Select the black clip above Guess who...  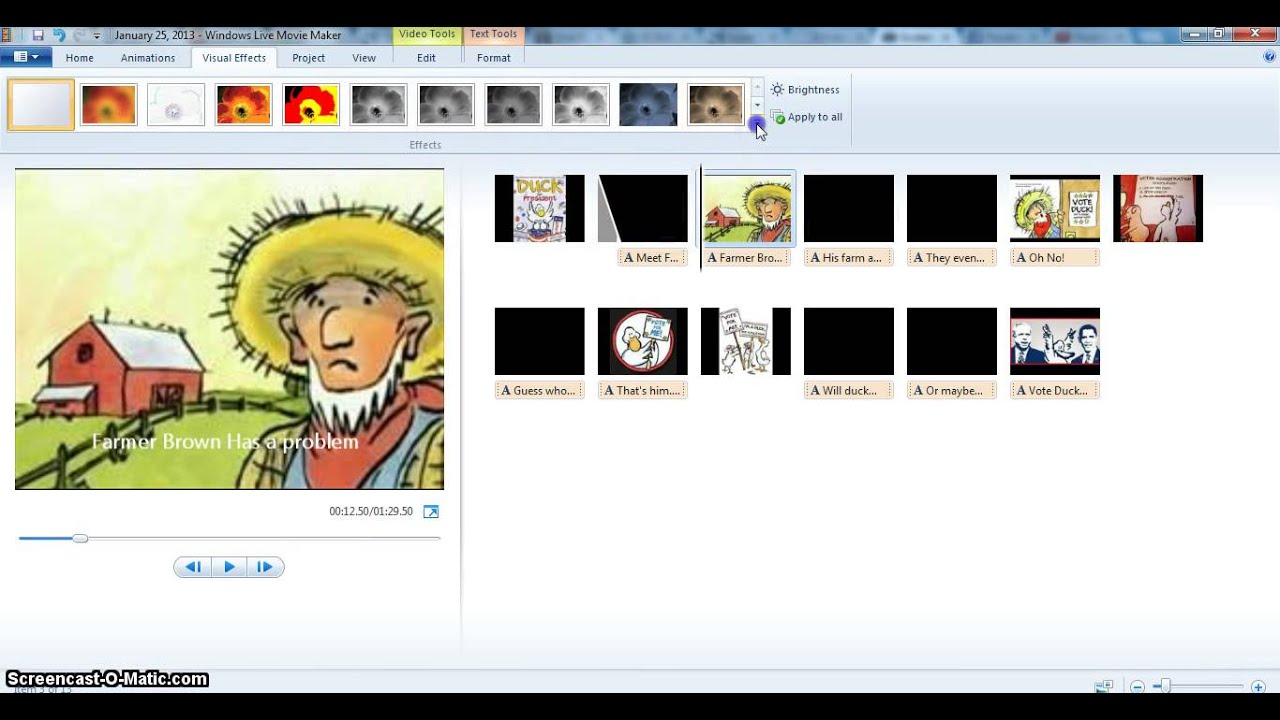539,341
